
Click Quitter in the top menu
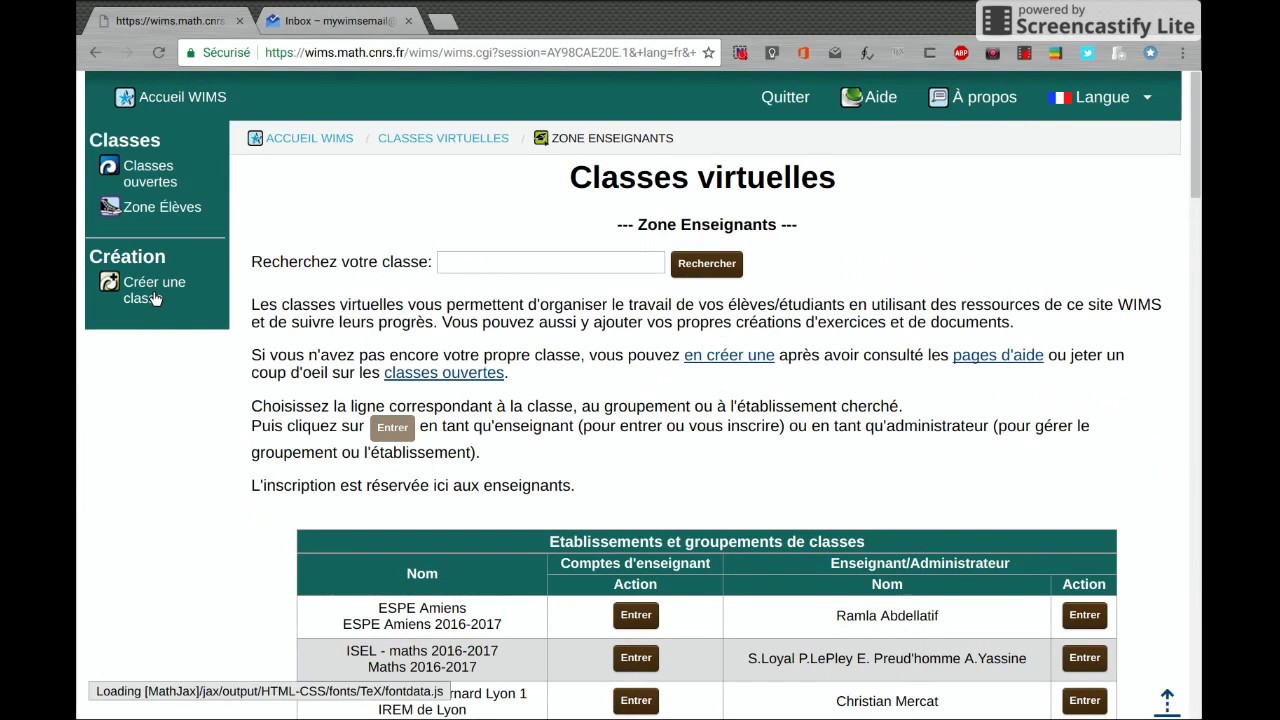(x=785, y=97)
